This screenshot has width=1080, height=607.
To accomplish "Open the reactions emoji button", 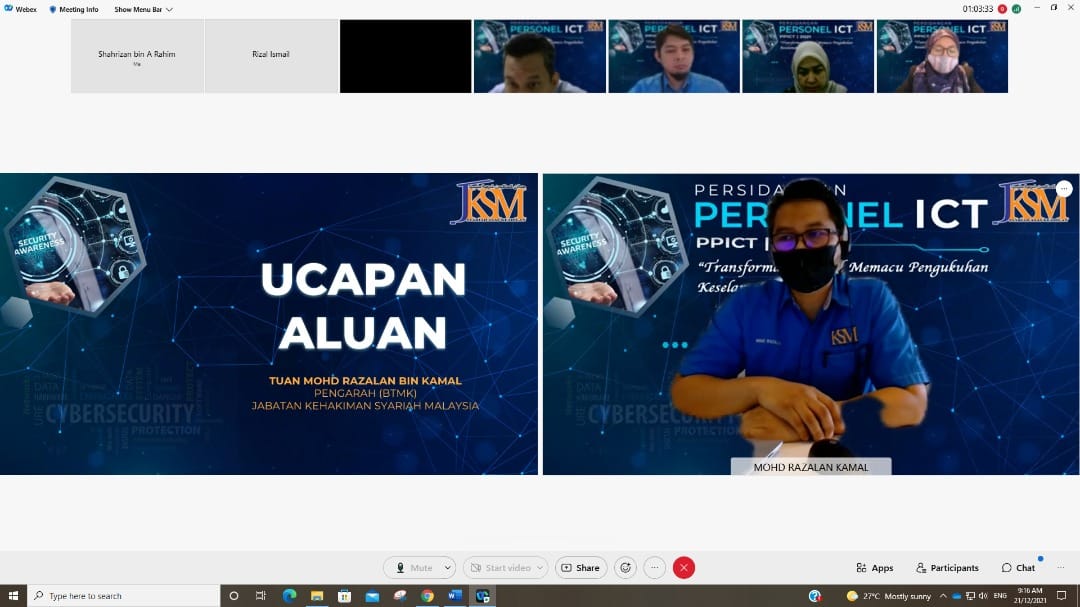I will pos(625,568).
